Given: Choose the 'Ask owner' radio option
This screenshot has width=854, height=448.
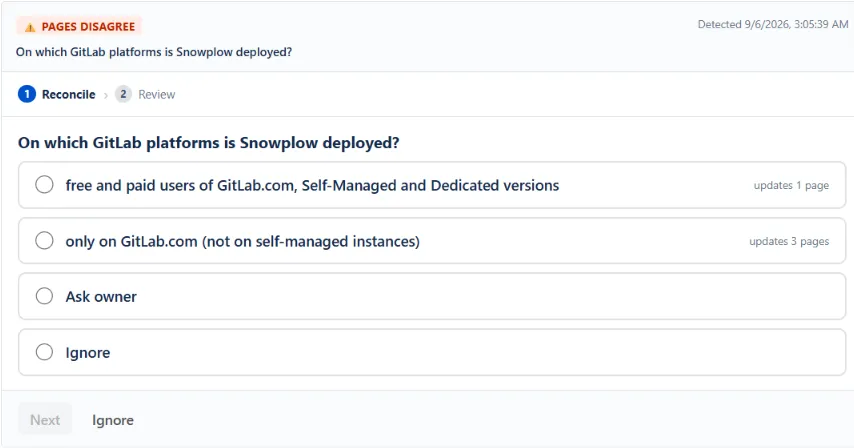Looking at the screenshot, I should [44, 296].
